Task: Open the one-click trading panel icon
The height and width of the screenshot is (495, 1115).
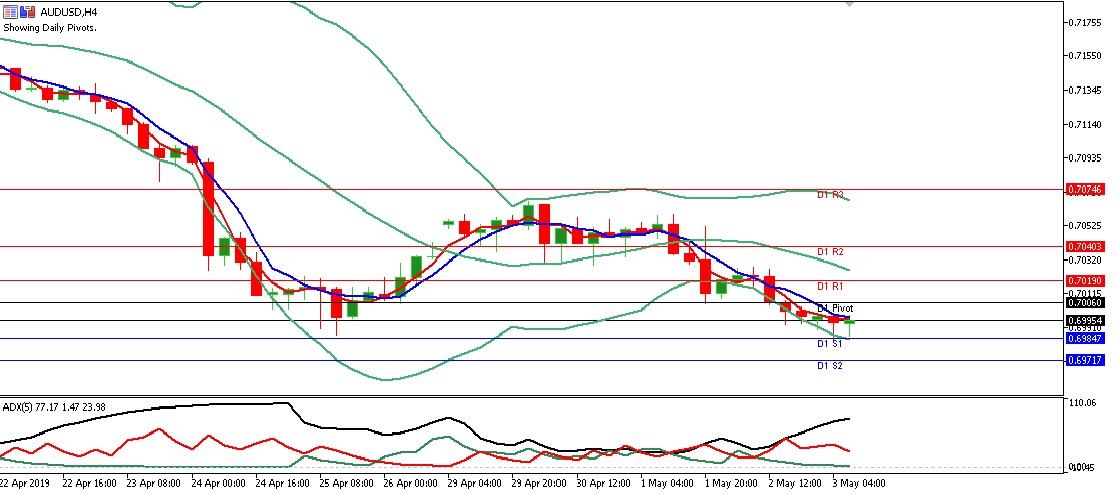Action: click(x=11, y=12)
